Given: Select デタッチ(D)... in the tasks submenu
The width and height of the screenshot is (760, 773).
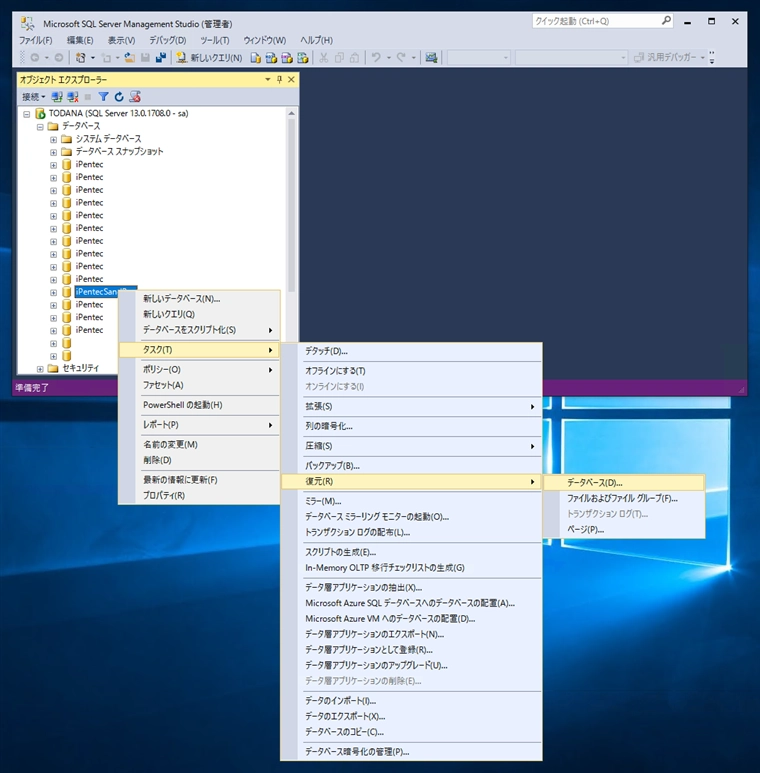Looking at the screenshot, I should 412,351.
